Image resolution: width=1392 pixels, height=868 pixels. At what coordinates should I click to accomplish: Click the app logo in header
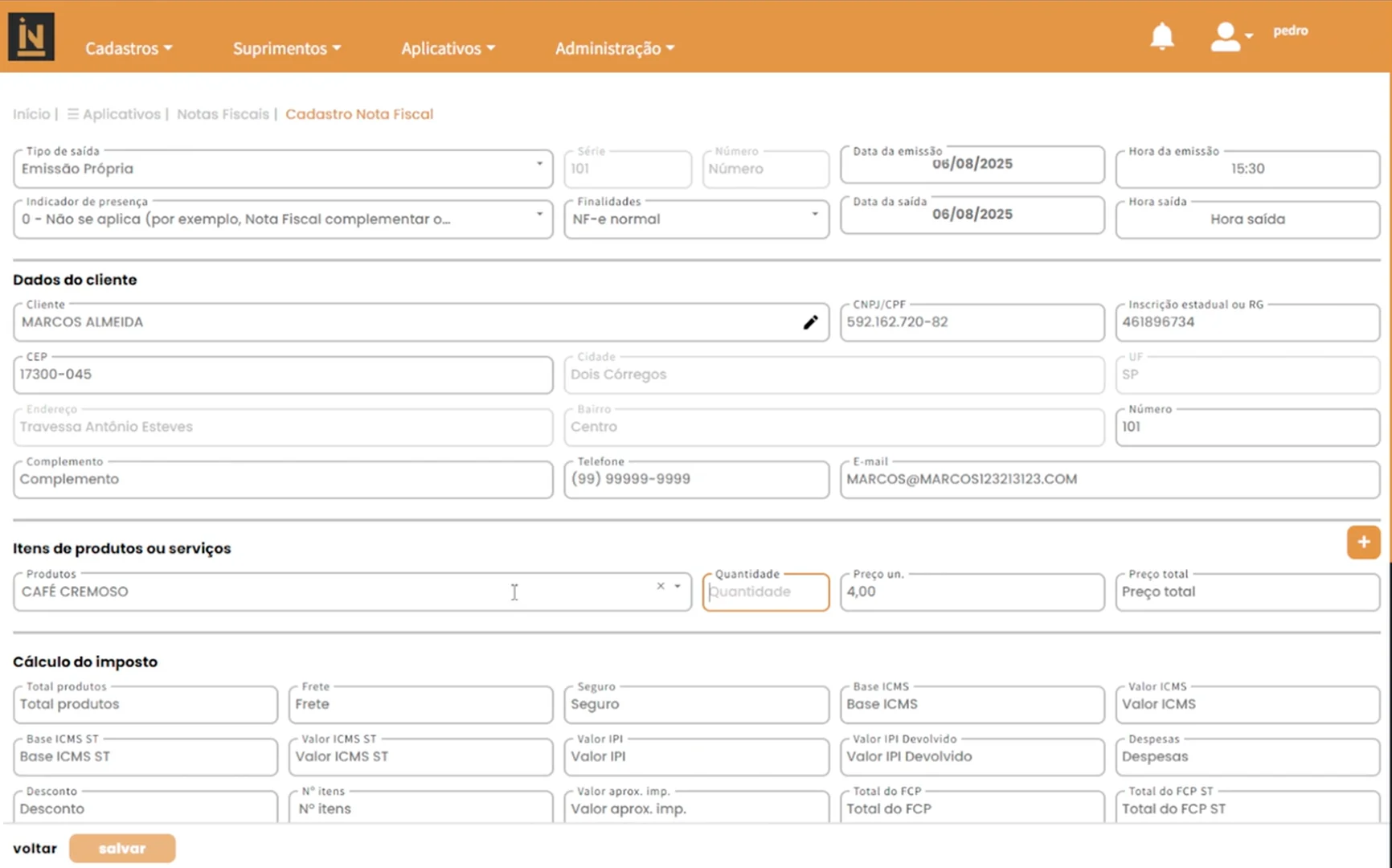point(31,37)
